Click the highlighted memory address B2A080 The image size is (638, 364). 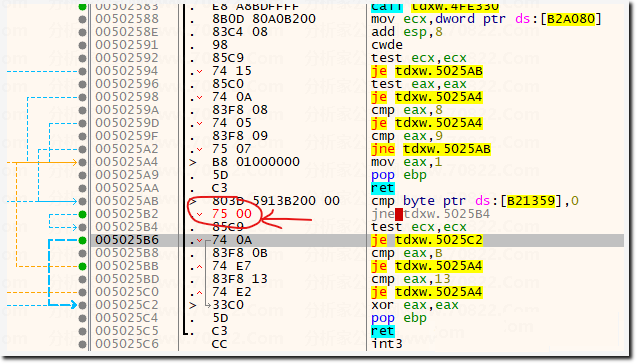point(570,19)
